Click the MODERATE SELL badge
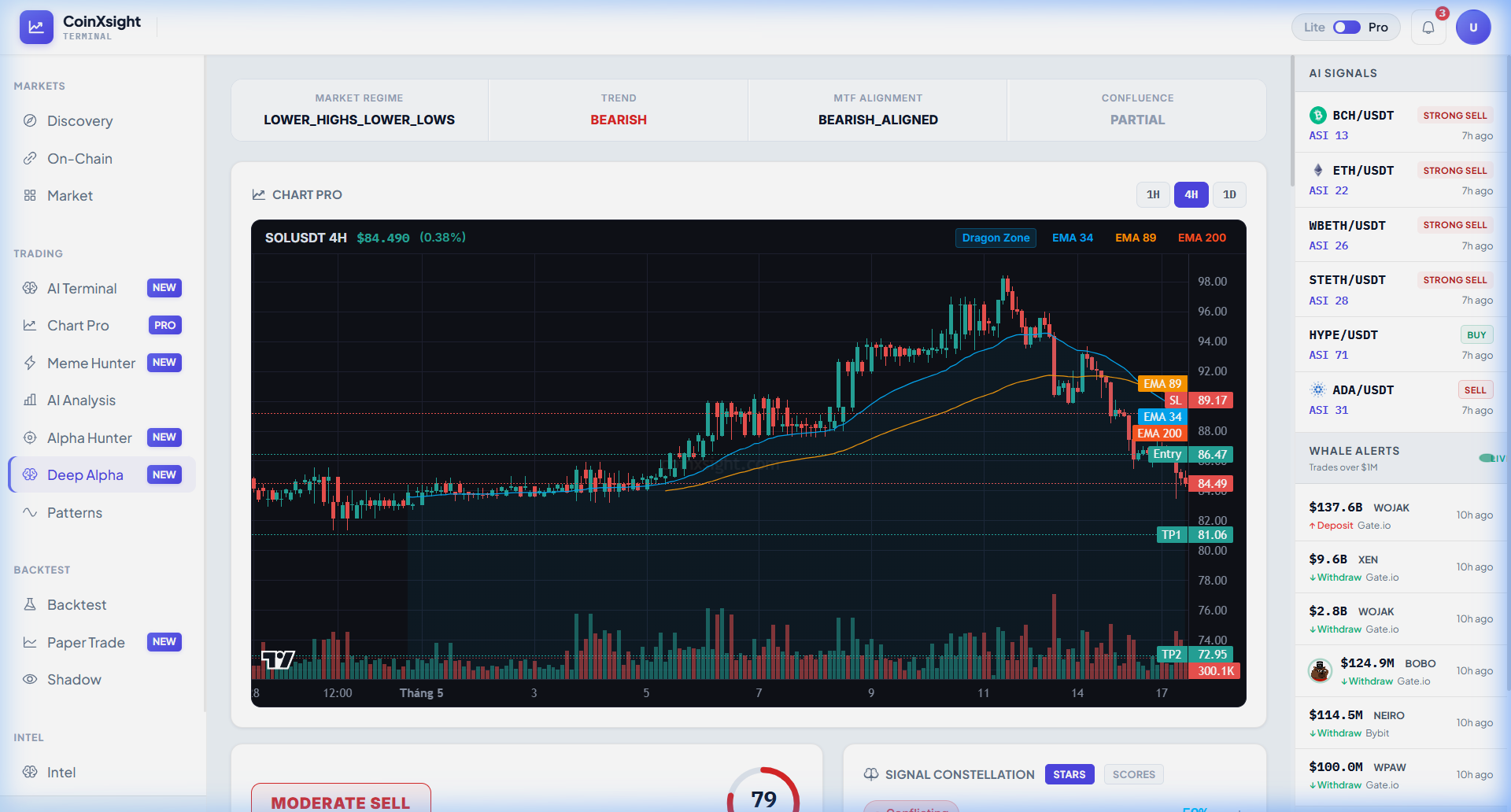Viewport: 1511px width, 812px height. pos(341,799)
